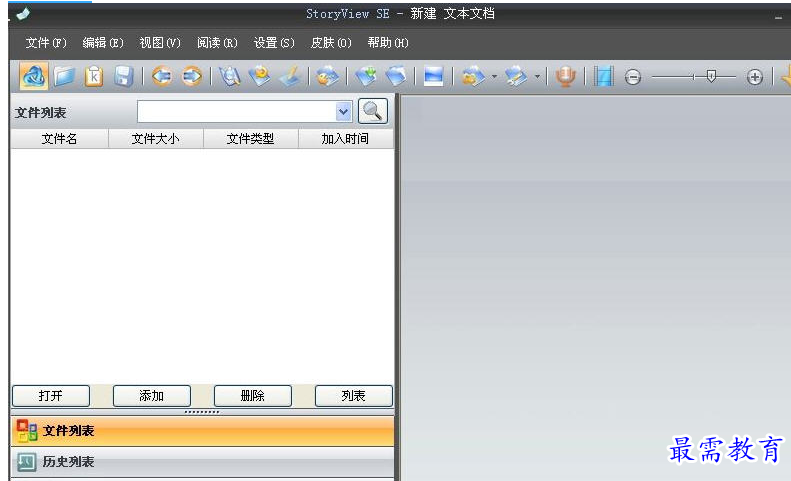The height and width of the screenshot is (481, 791).
Task: Increase zoom with the plus icon
Action: (x=755, y=77)
